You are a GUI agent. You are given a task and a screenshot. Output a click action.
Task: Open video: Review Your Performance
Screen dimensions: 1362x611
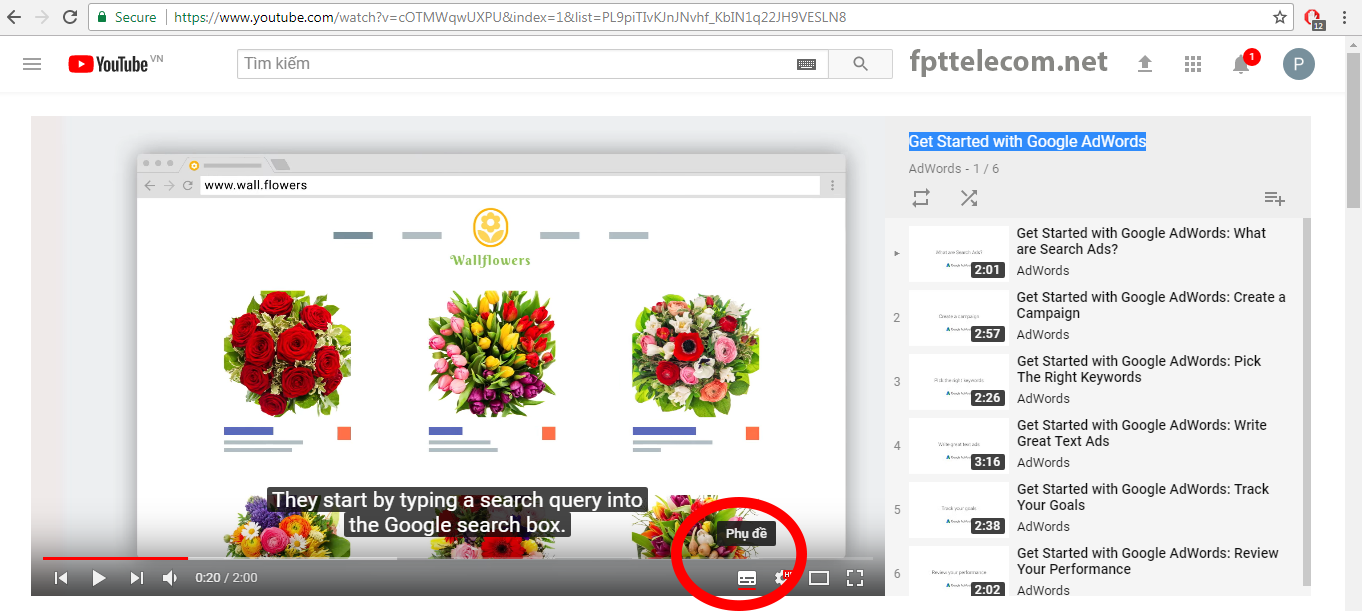tap(1148, 561)
